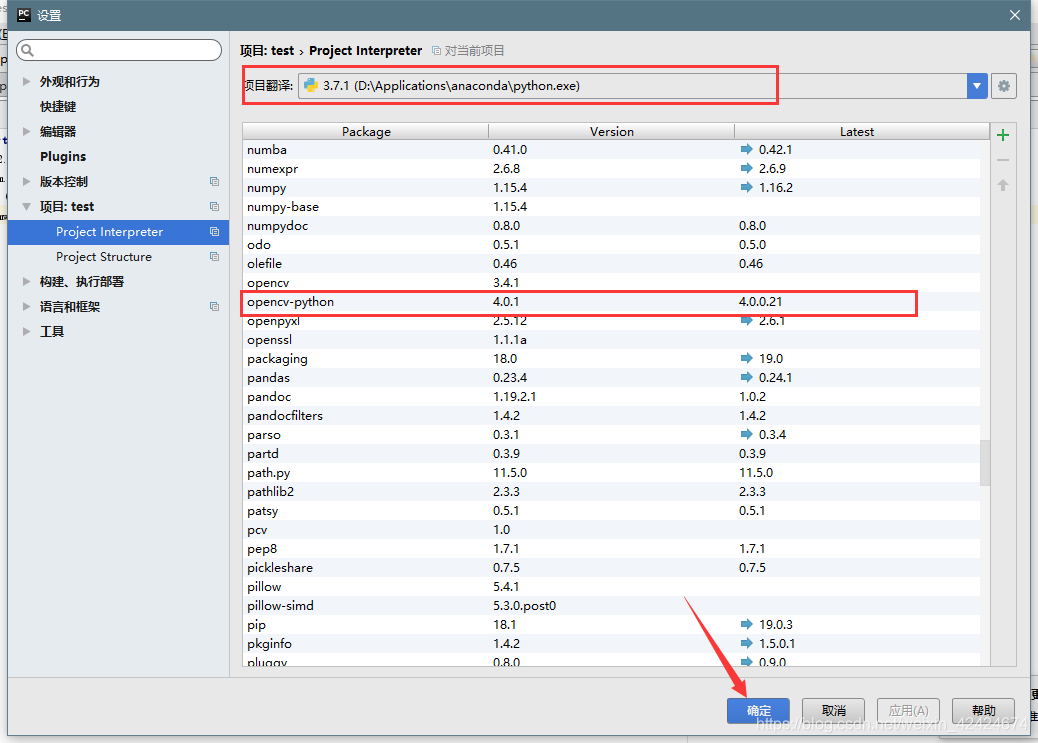This screenshot has width=1038, height=743.
Task: Click the update arrow for packaging
Action: tap(747, 358)
